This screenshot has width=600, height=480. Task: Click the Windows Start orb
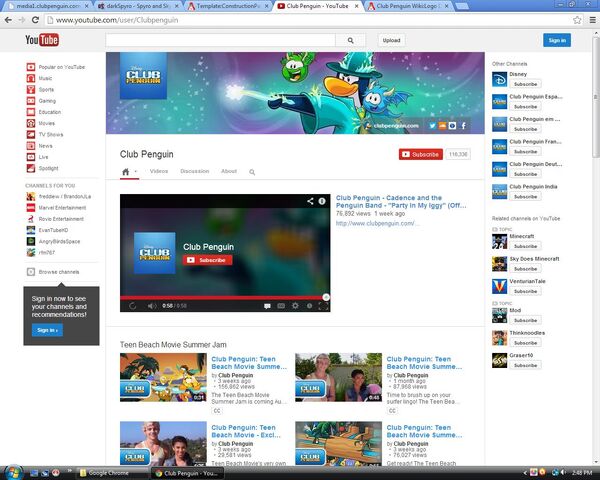[13, 472]
